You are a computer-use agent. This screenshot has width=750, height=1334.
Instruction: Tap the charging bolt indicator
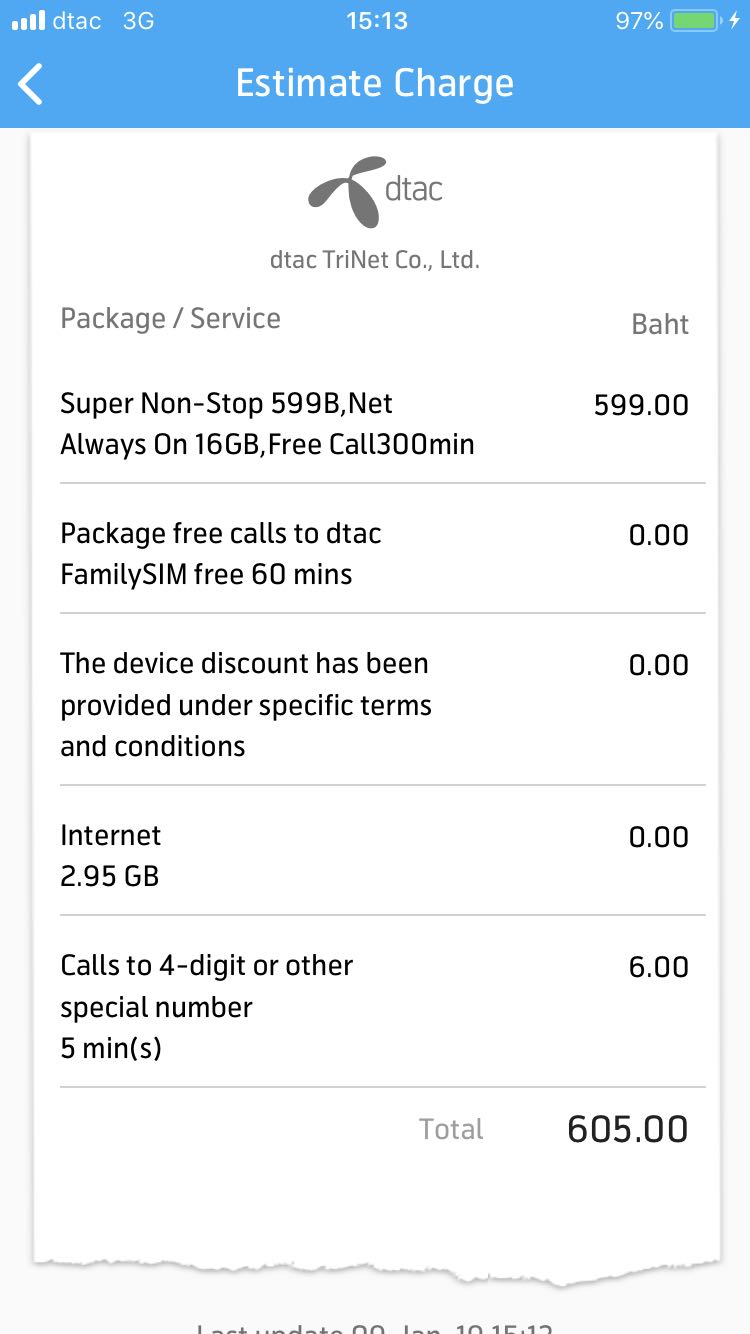pyautogui.click(x=734, y=21)
